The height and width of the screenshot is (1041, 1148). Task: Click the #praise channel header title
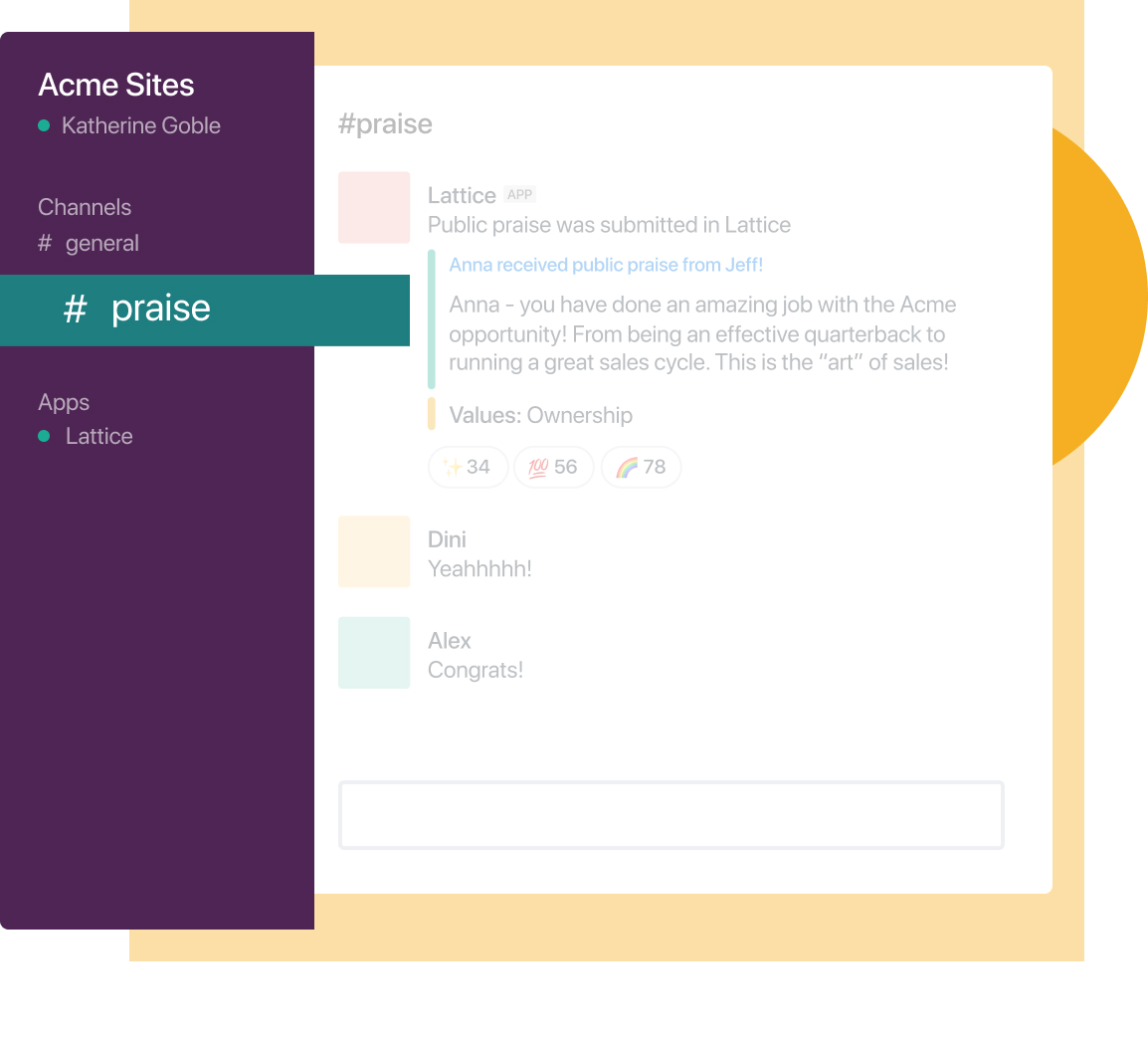coord(385,123)
